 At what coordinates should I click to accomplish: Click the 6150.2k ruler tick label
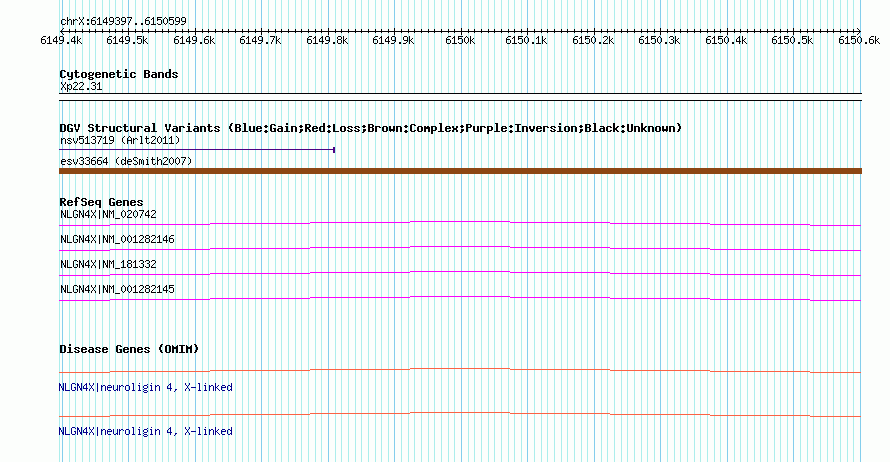click(x=593, y=40)
